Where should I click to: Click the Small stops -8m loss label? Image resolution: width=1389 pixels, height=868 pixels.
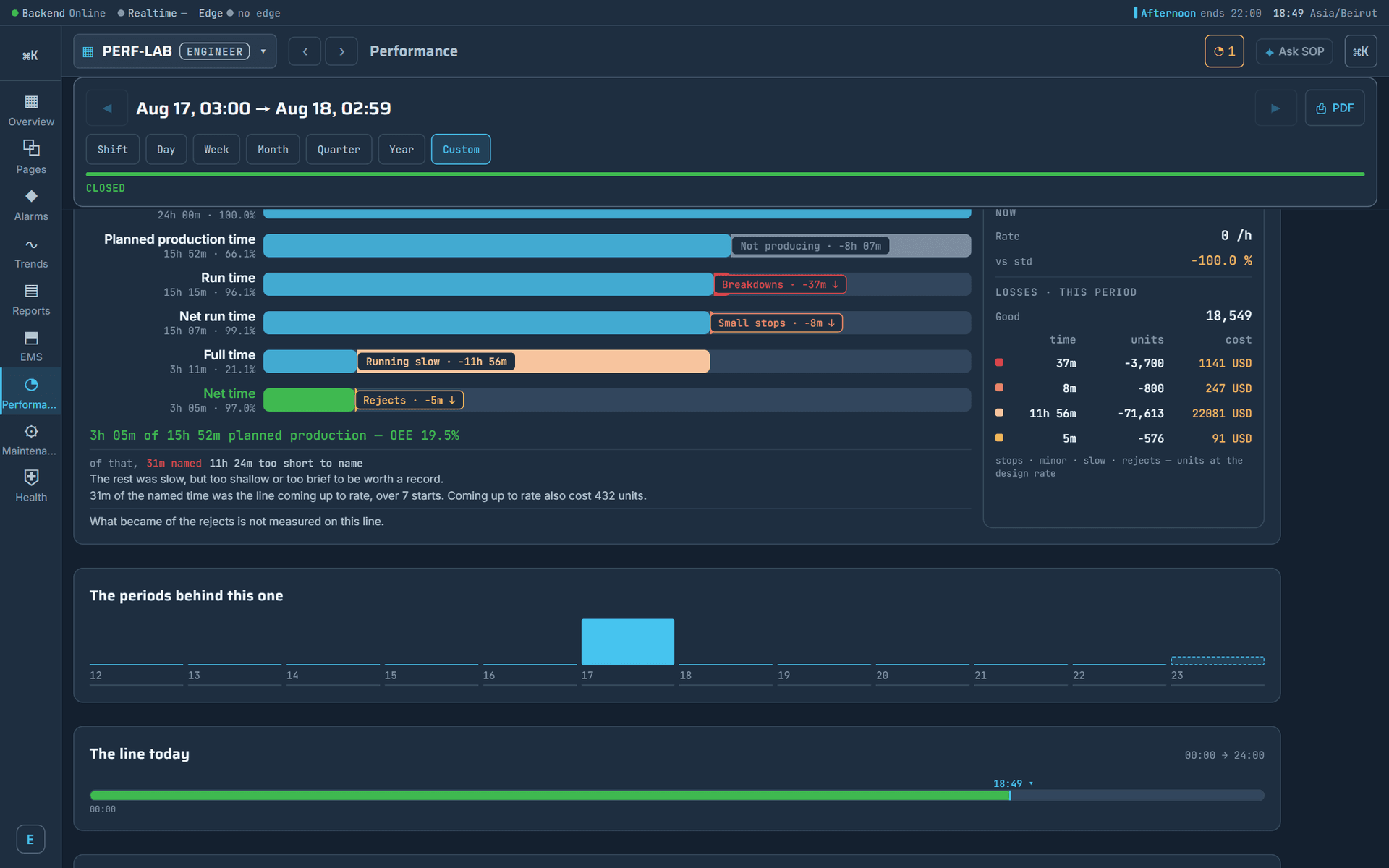pyautogui.click(x=776, y=323)
